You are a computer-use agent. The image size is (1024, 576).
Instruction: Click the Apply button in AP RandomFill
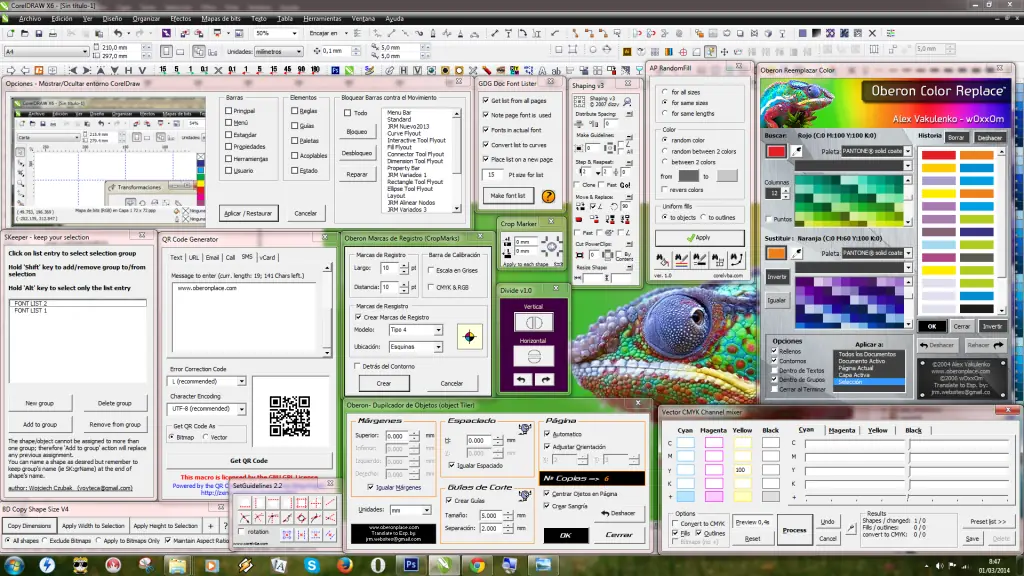coord(699,238)
